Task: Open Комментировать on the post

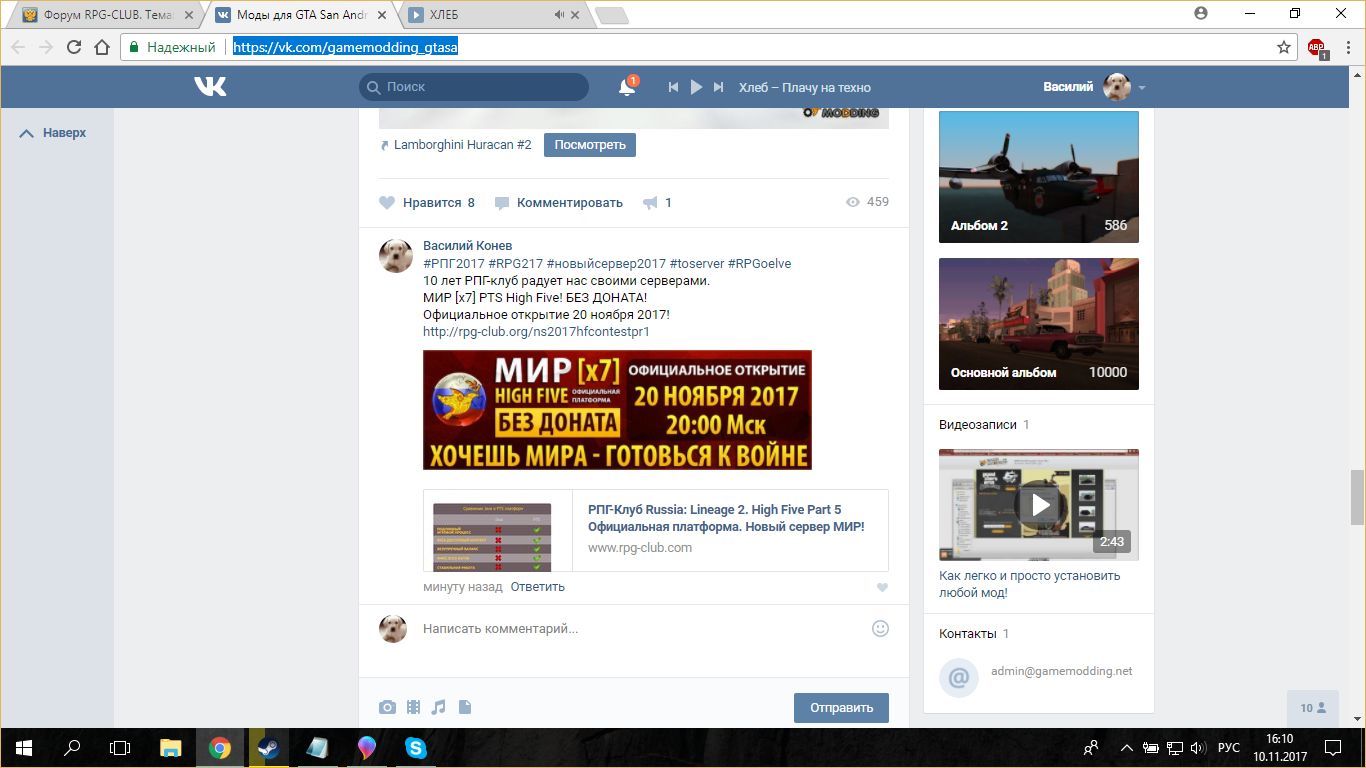Action: pyautogui.click(x=559, y=203)
